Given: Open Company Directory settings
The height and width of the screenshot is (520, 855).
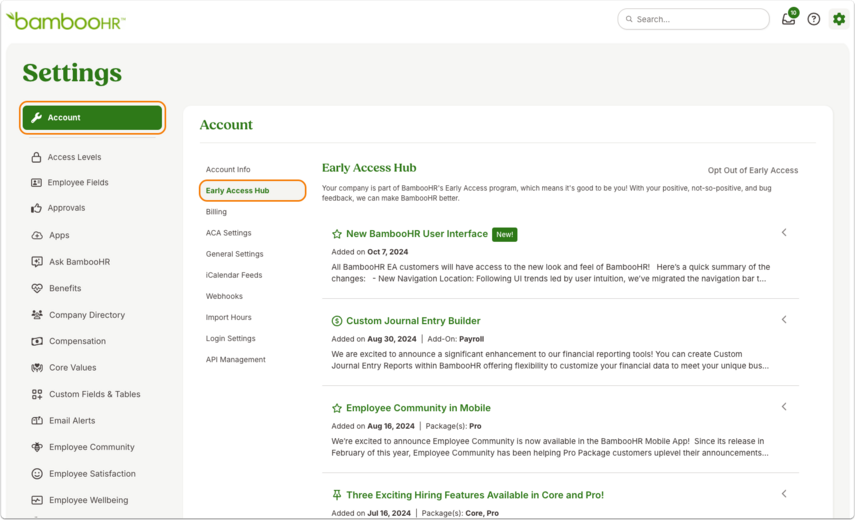Looking at the screenshot, I should (87, 315).
